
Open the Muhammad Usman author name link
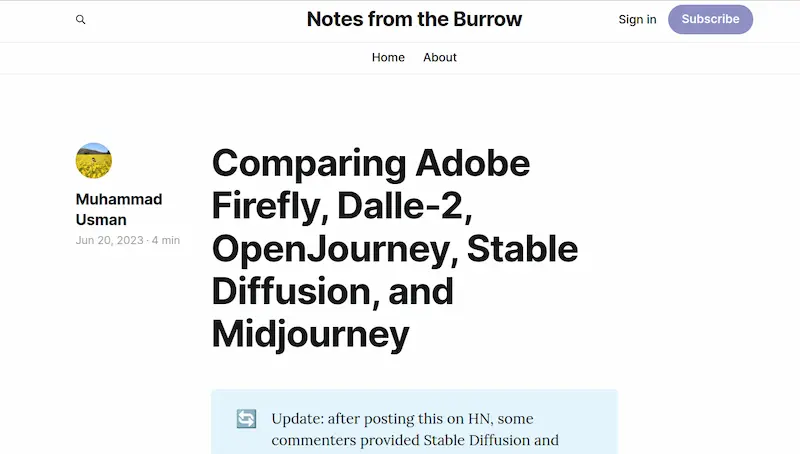point(119,210)
